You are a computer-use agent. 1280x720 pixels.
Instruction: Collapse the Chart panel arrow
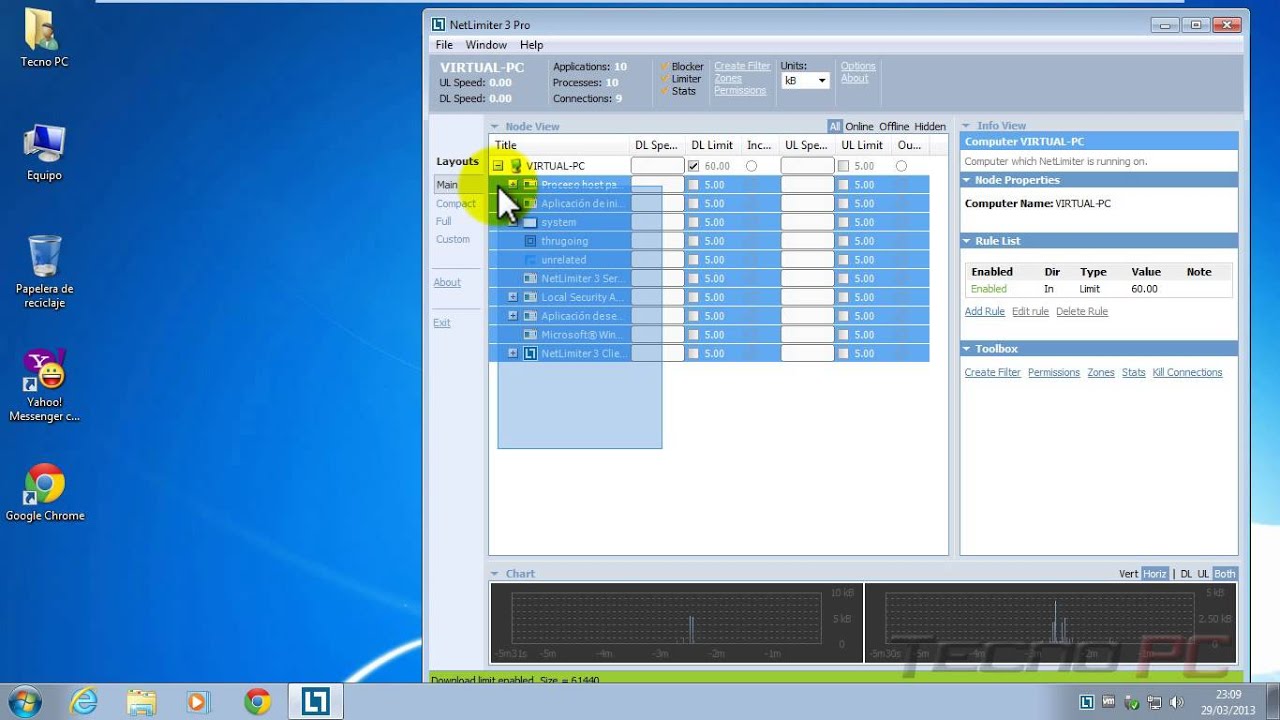[495, 574]
